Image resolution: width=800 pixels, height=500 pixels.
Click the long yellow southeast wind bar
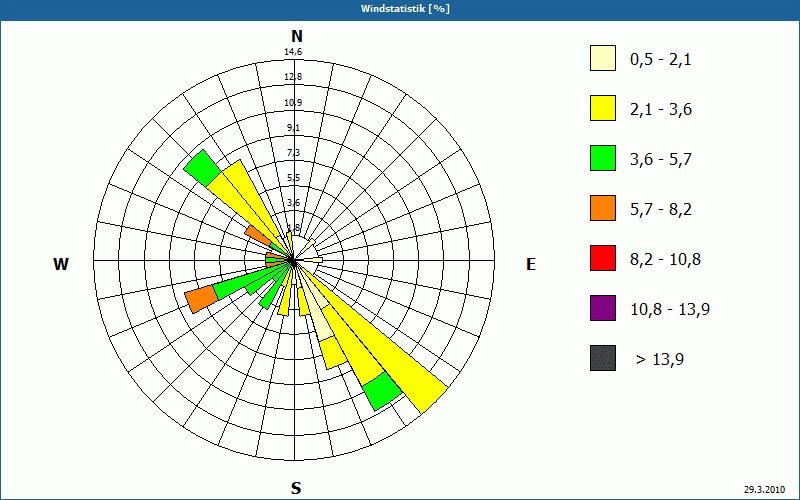pyautogui.click(x=388, y=347)
